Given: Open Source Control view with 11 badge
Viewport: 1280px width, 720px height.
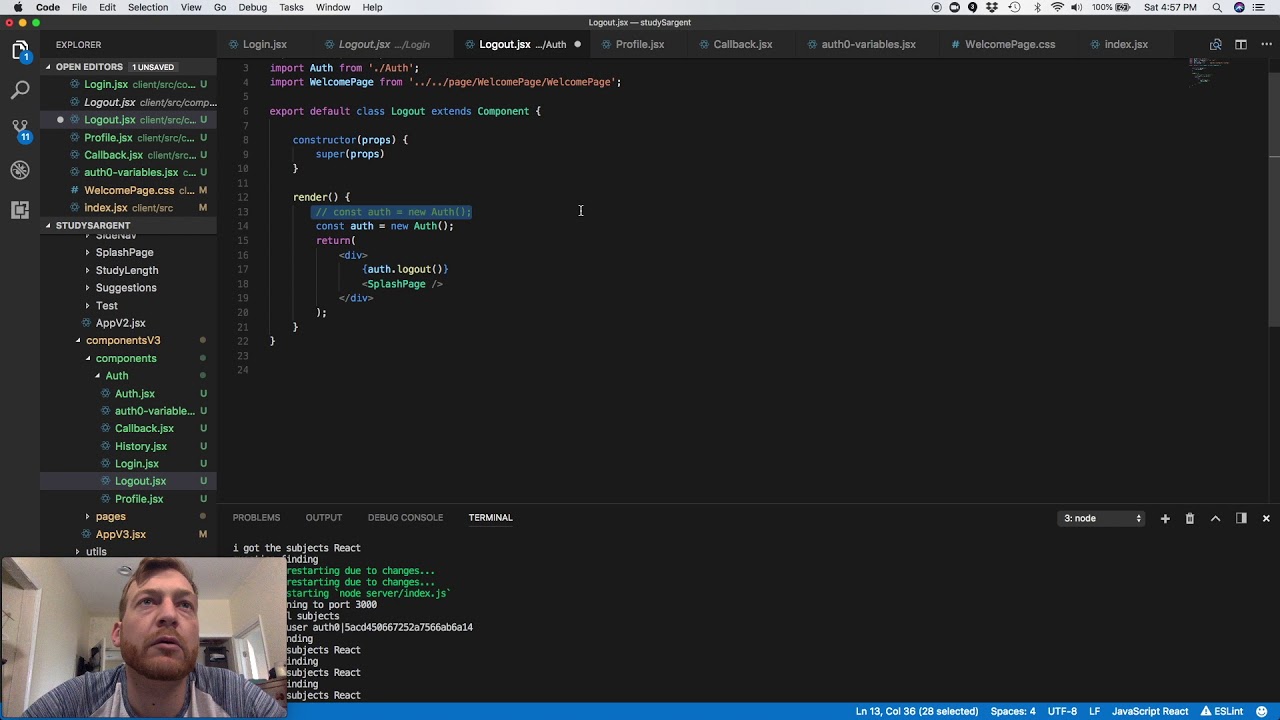Looking at the screenshot, I should [20, 130].
